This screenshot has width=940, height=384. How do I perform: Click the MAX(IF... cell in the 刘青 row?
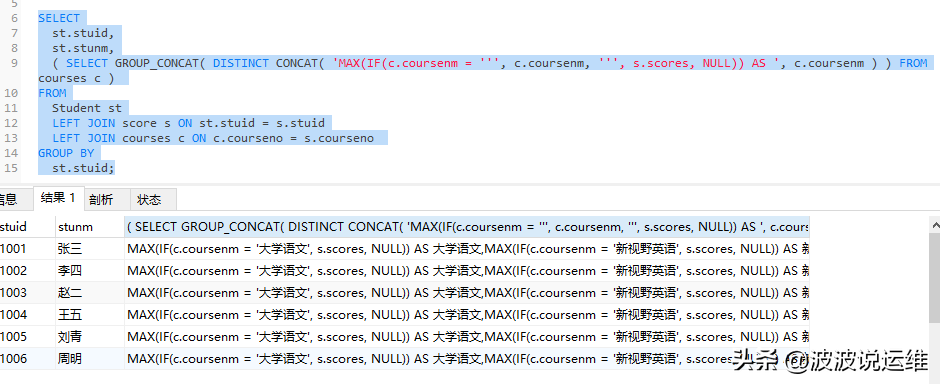click(467, 337)
